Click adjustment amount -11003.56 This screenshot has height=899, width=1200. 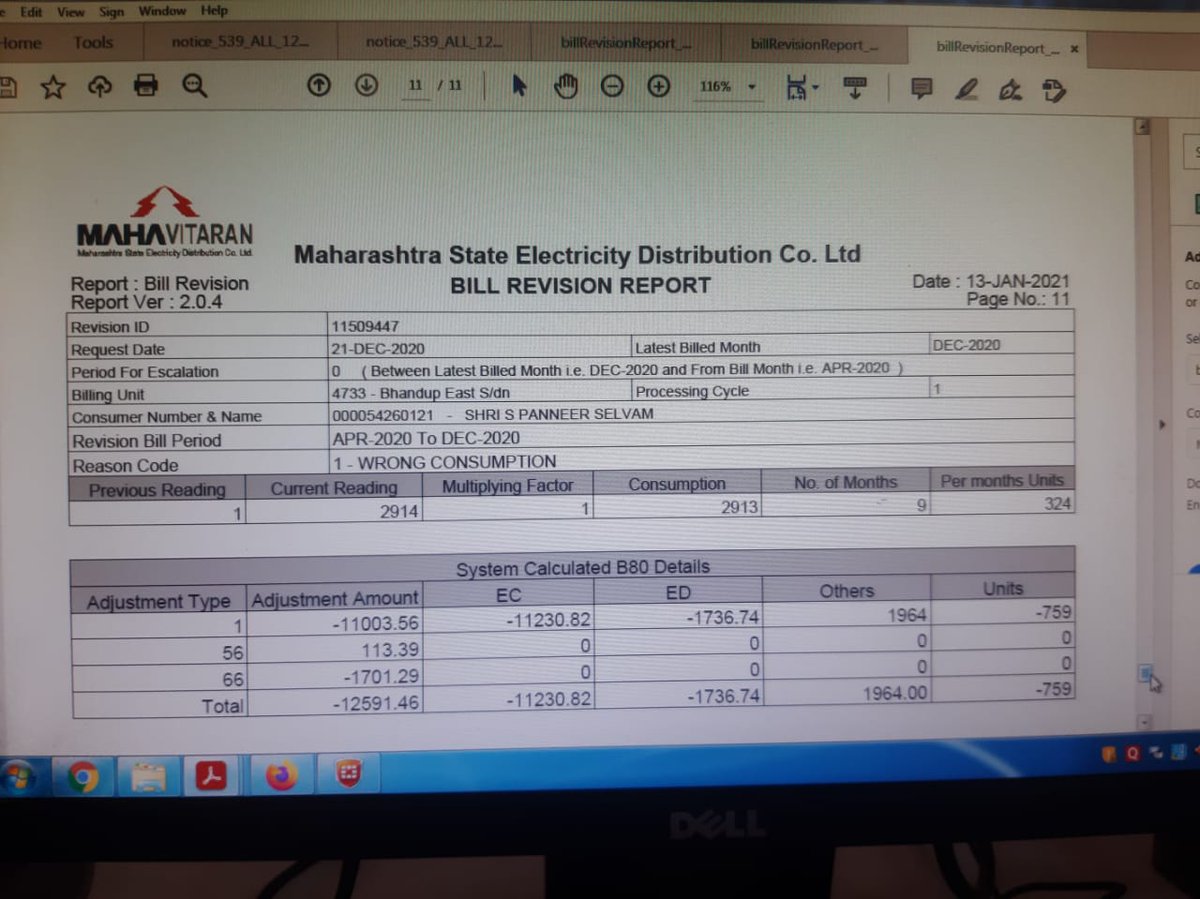[375, 623]
